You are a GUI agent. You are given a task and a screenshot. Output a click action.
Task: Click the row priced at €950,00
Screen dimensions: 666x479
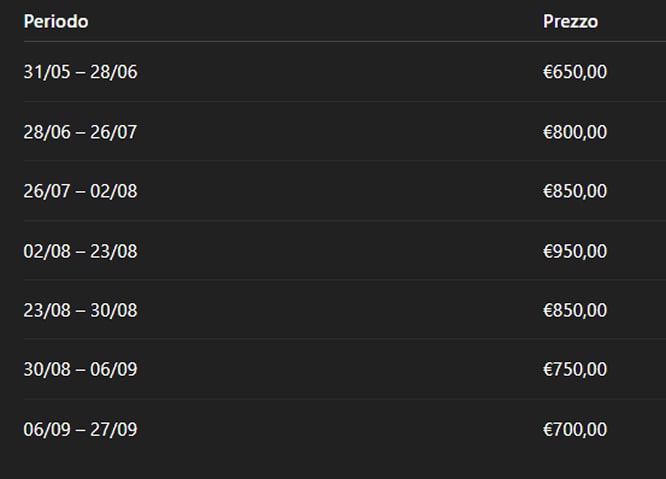[330, 251]
